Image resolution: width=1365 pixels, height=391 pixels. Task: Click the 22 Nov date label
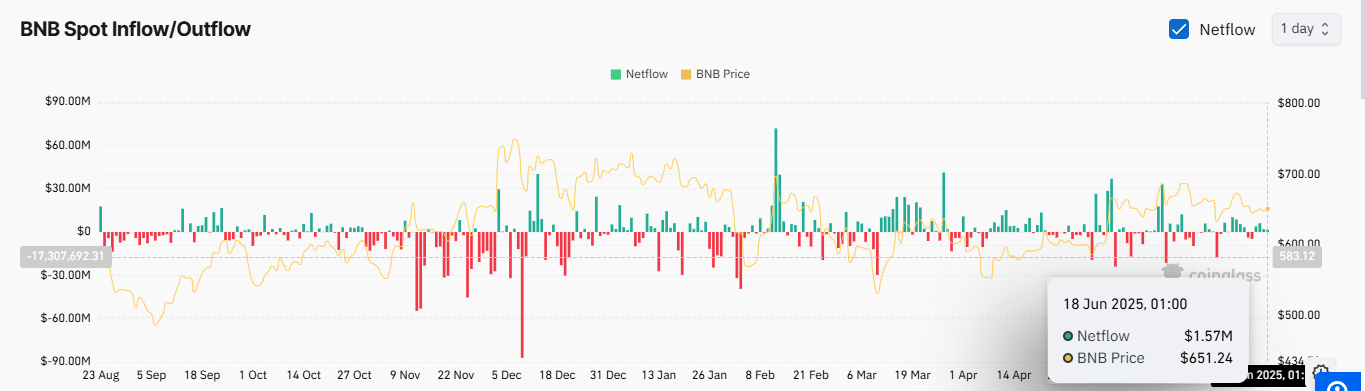click(456, 376)
